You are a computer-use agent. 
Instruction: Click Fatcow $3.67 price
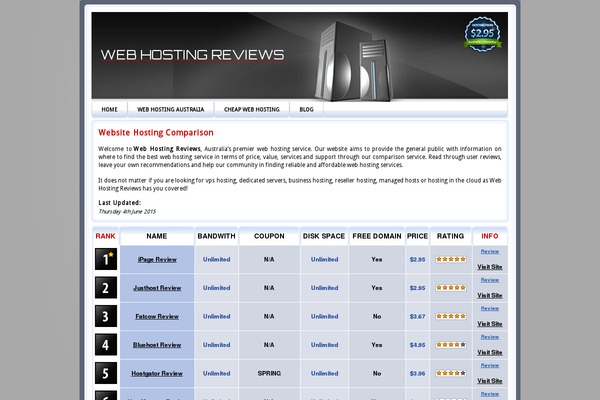coord(417,317)
